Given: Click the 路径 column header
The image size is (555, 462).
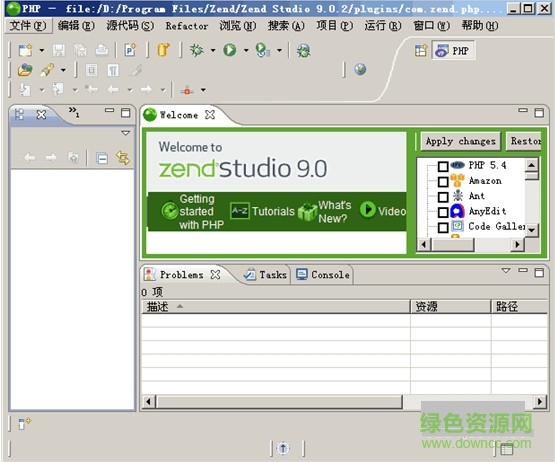Looking at the screenshot, I should (520, 307).
